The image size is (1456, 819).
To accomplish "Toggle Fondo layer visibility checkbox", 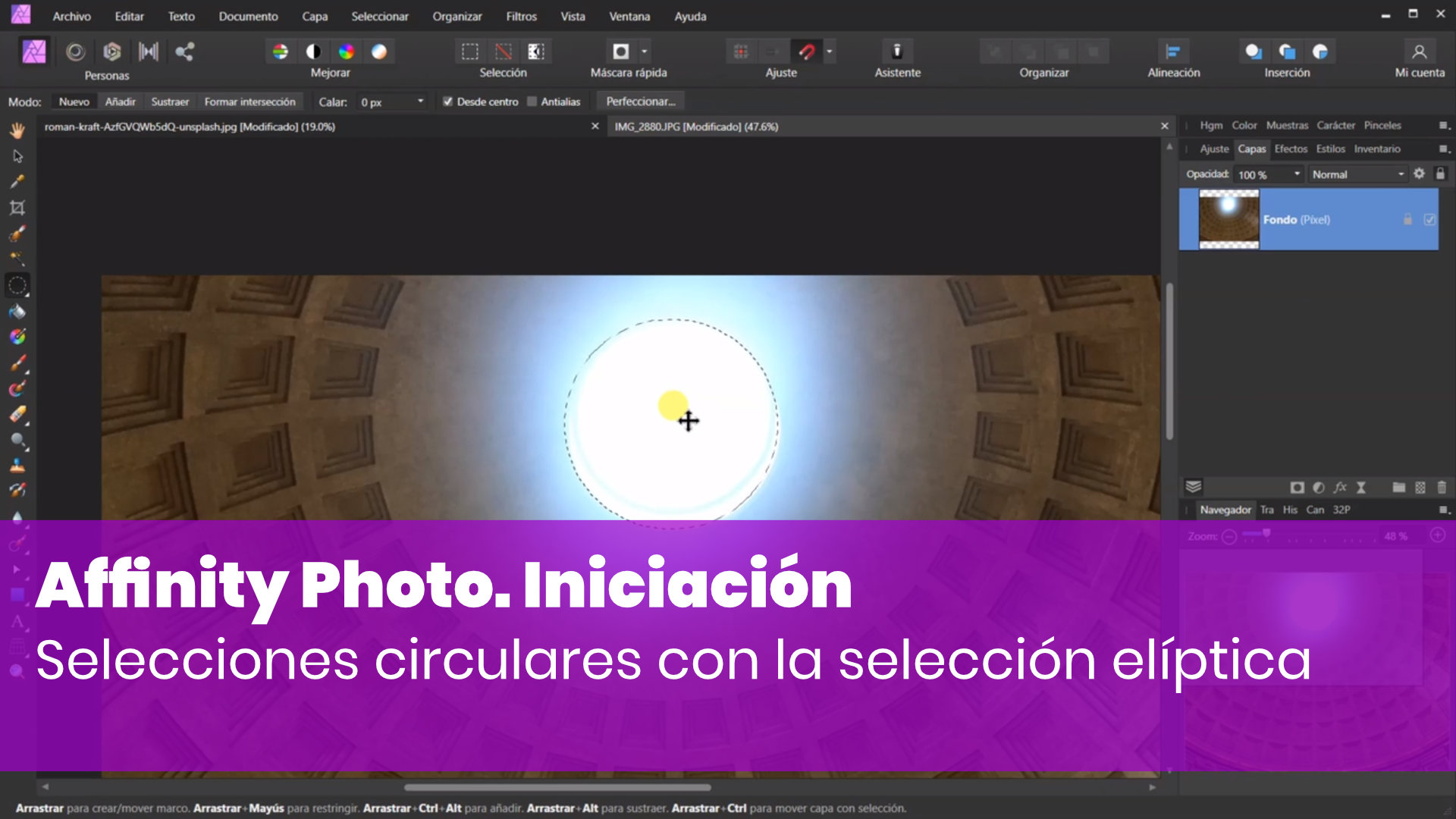I will 1429,220.
